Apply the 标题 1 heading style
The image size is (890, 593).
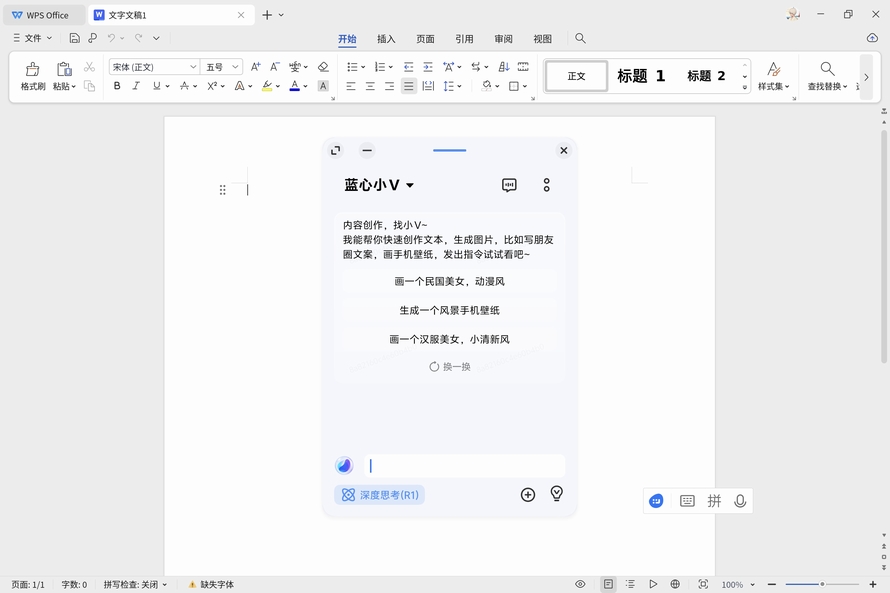(x=641, y=76)
